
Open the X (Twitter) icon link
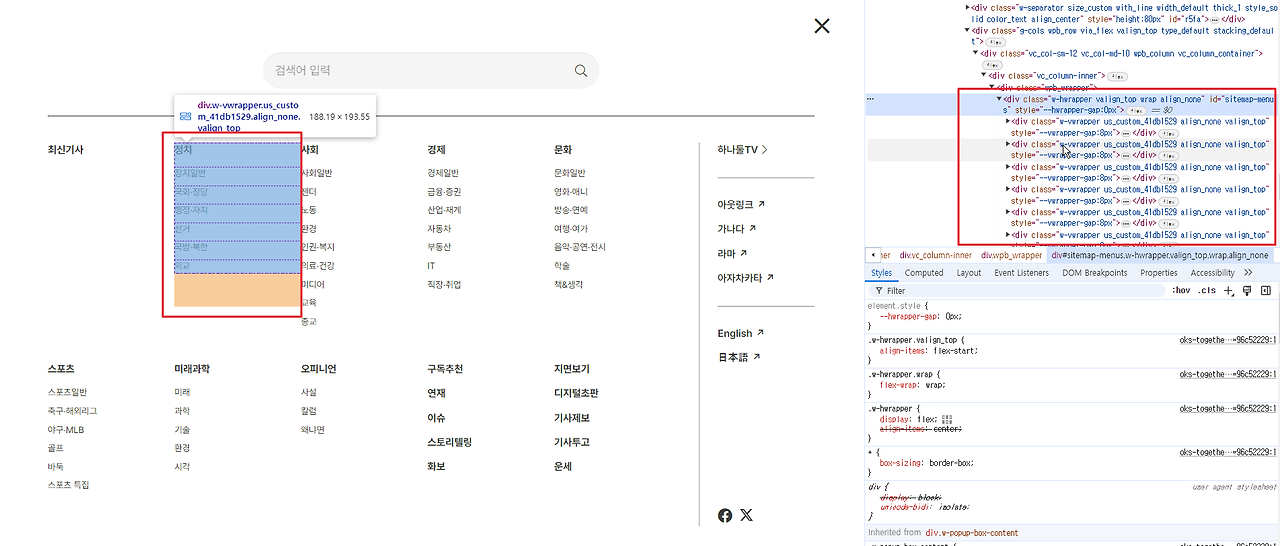pos(746,516)
